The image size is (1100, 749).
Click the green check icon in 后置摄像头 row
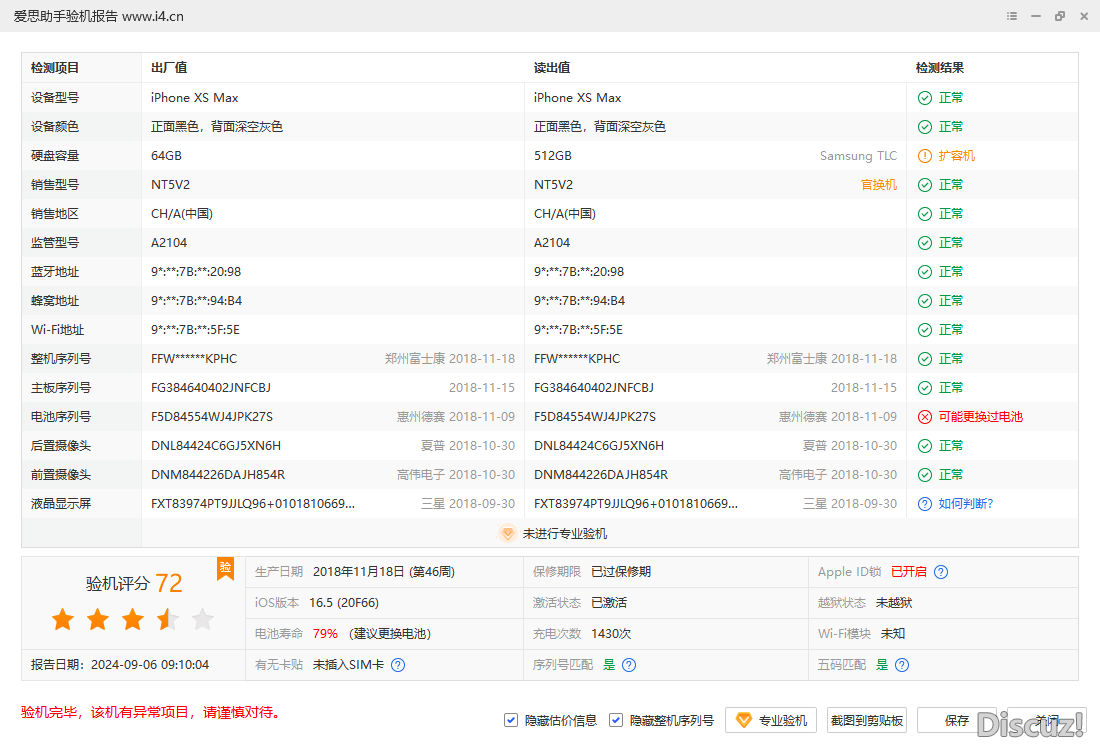point(925,446)
